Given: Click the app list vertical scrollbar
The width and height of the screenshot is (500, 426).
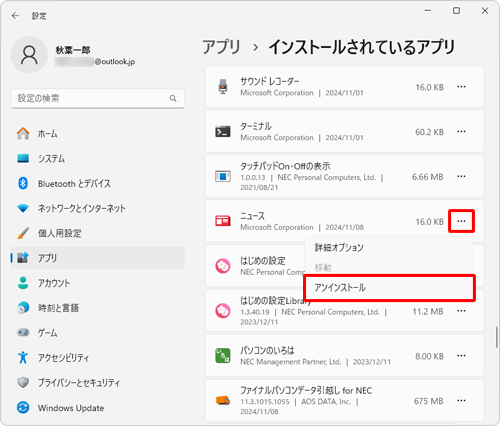Looking at the screenshot, I should pyautogui.click(x=497, y=337).
